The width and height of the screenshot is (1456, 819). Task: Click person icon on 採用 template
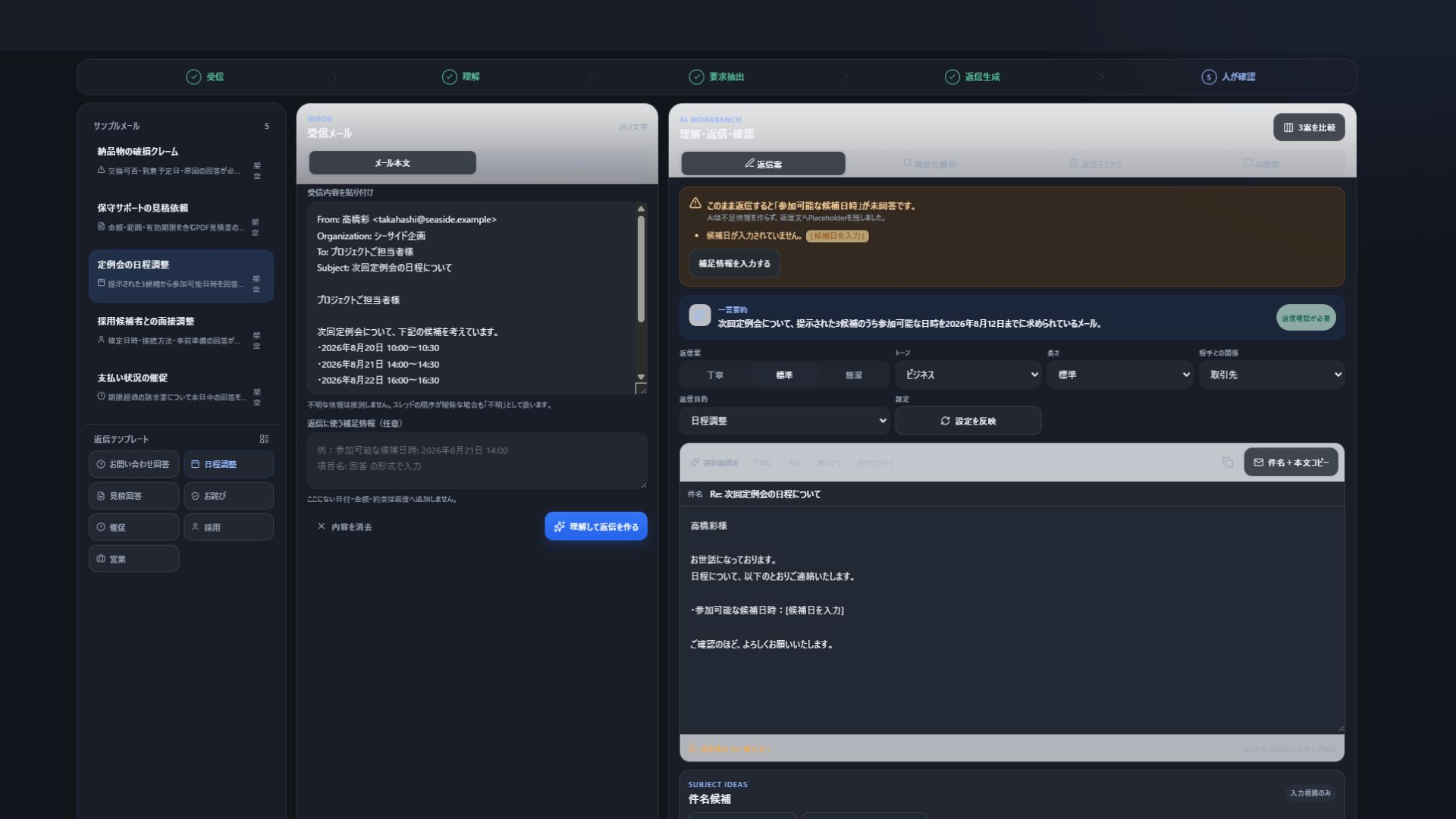195,527
